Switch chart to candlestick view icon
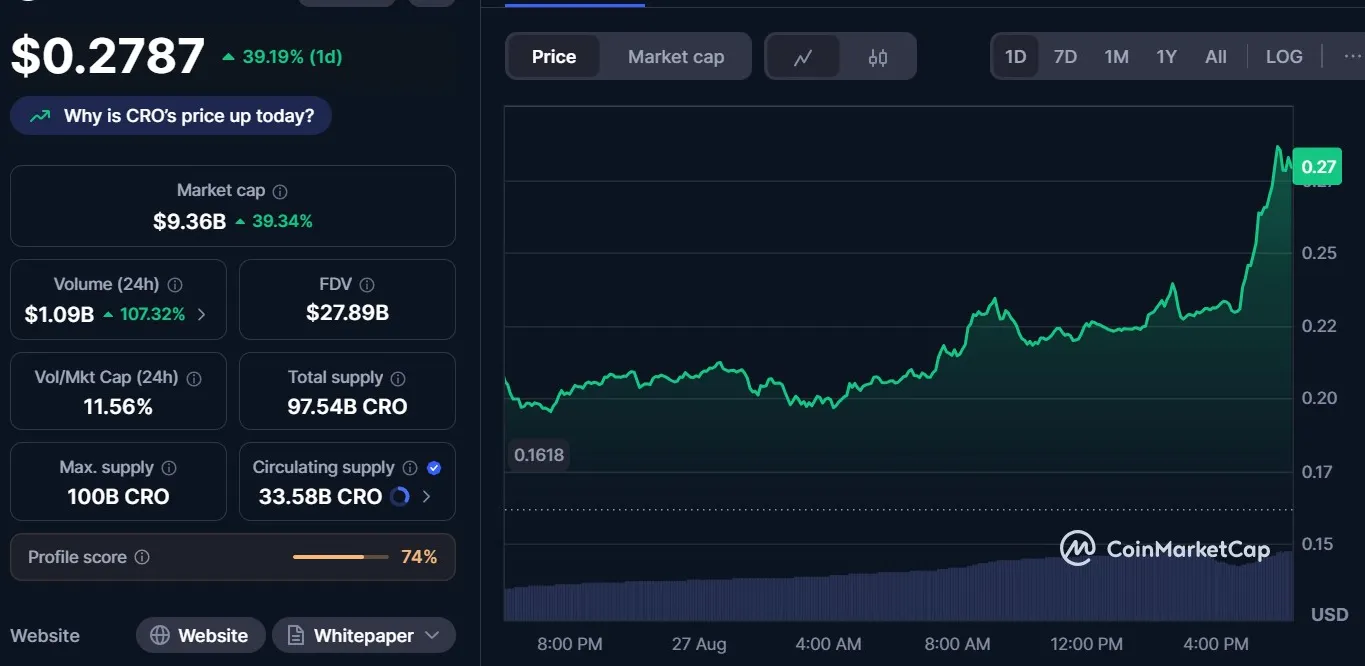The height and width of the screenshot is (666, 1365). pyautogui.click(x=877, y=57)
